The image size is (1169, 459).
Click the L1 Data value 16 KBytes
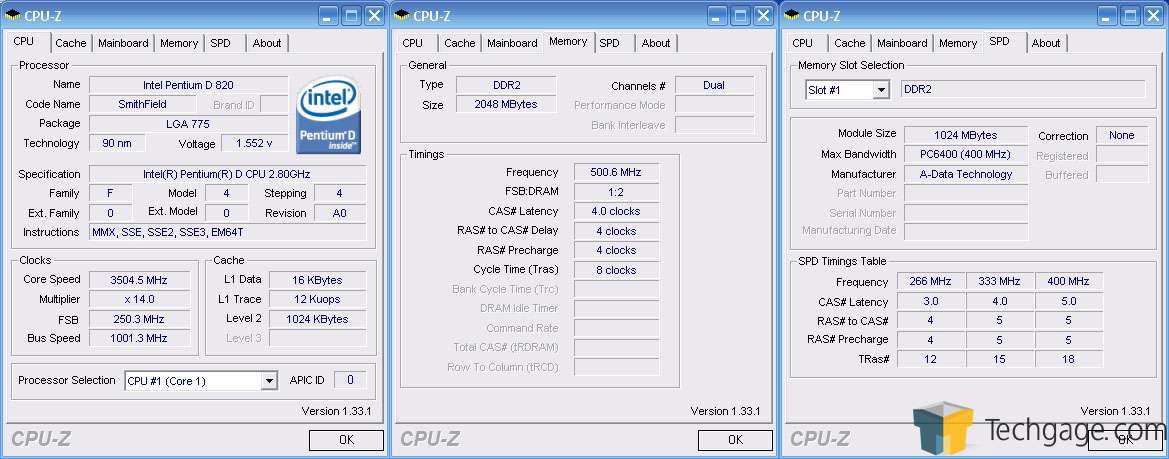coord(318,280)
